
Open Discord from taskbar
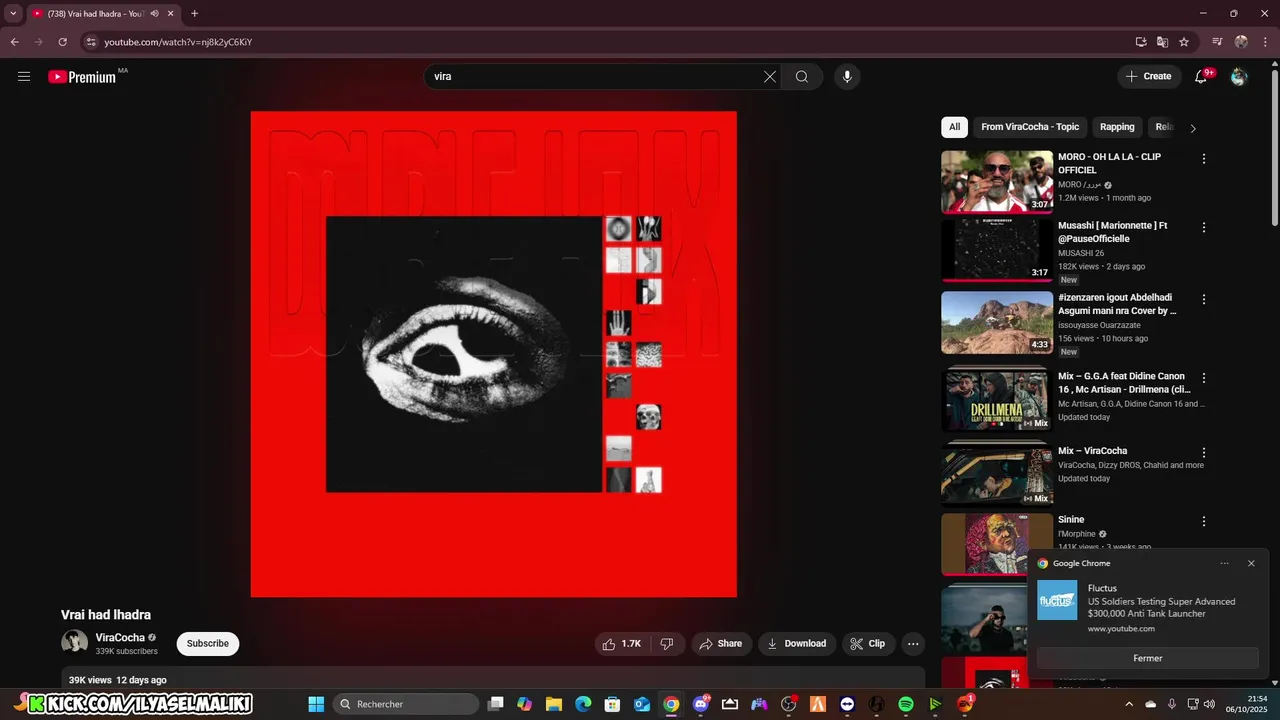(701, 704)
